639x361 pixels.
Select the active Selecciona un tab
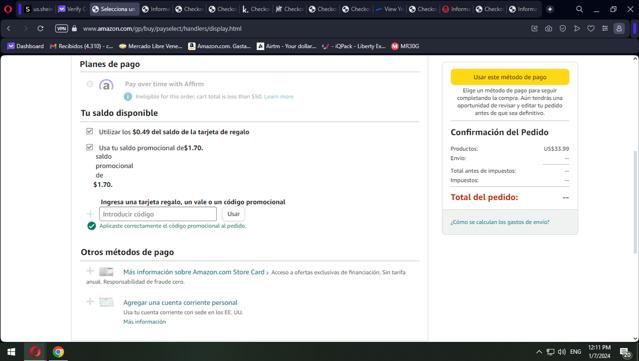(x=113, y=9)
